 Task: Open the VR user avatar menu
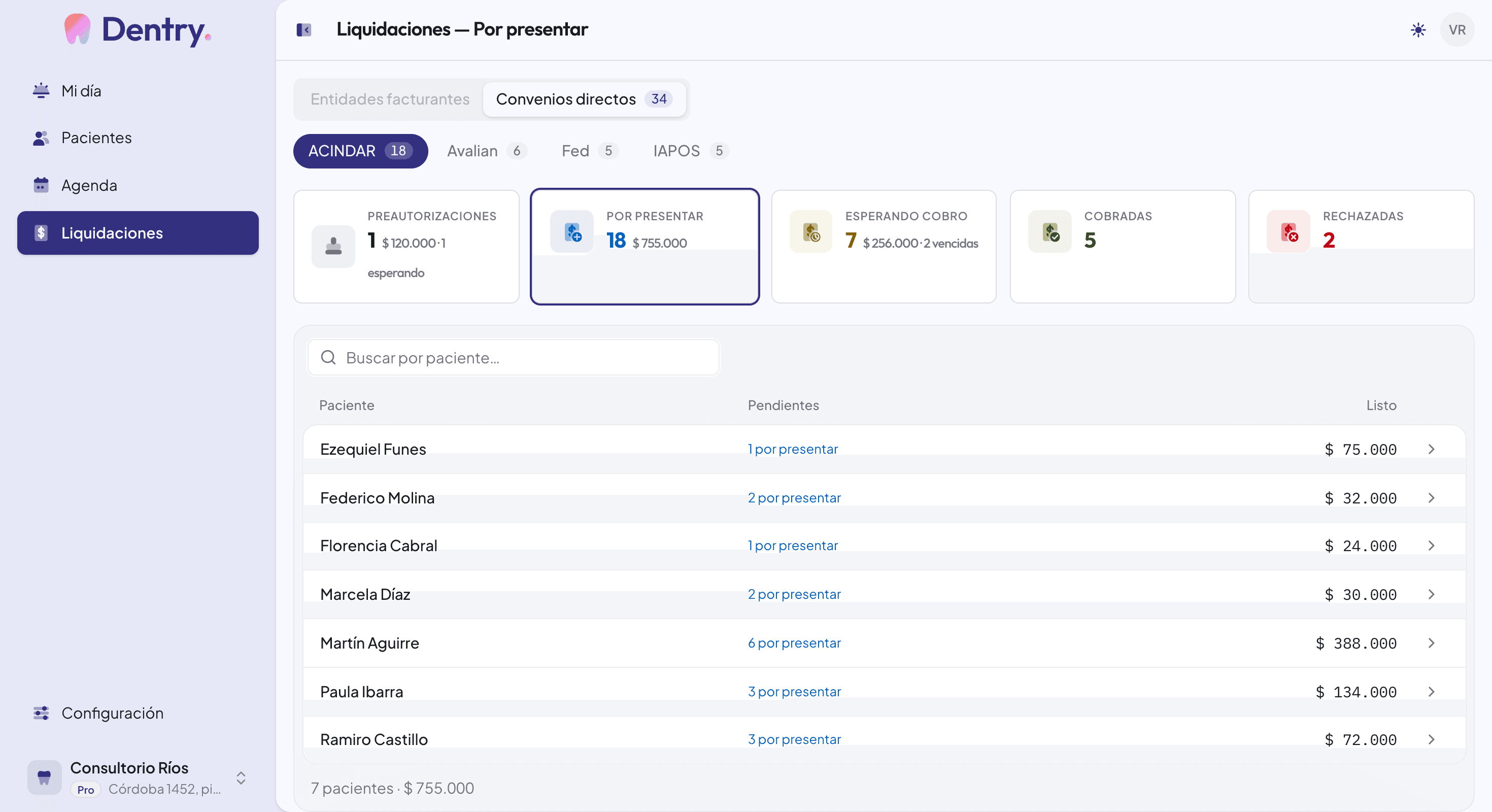click(1456, 29)
